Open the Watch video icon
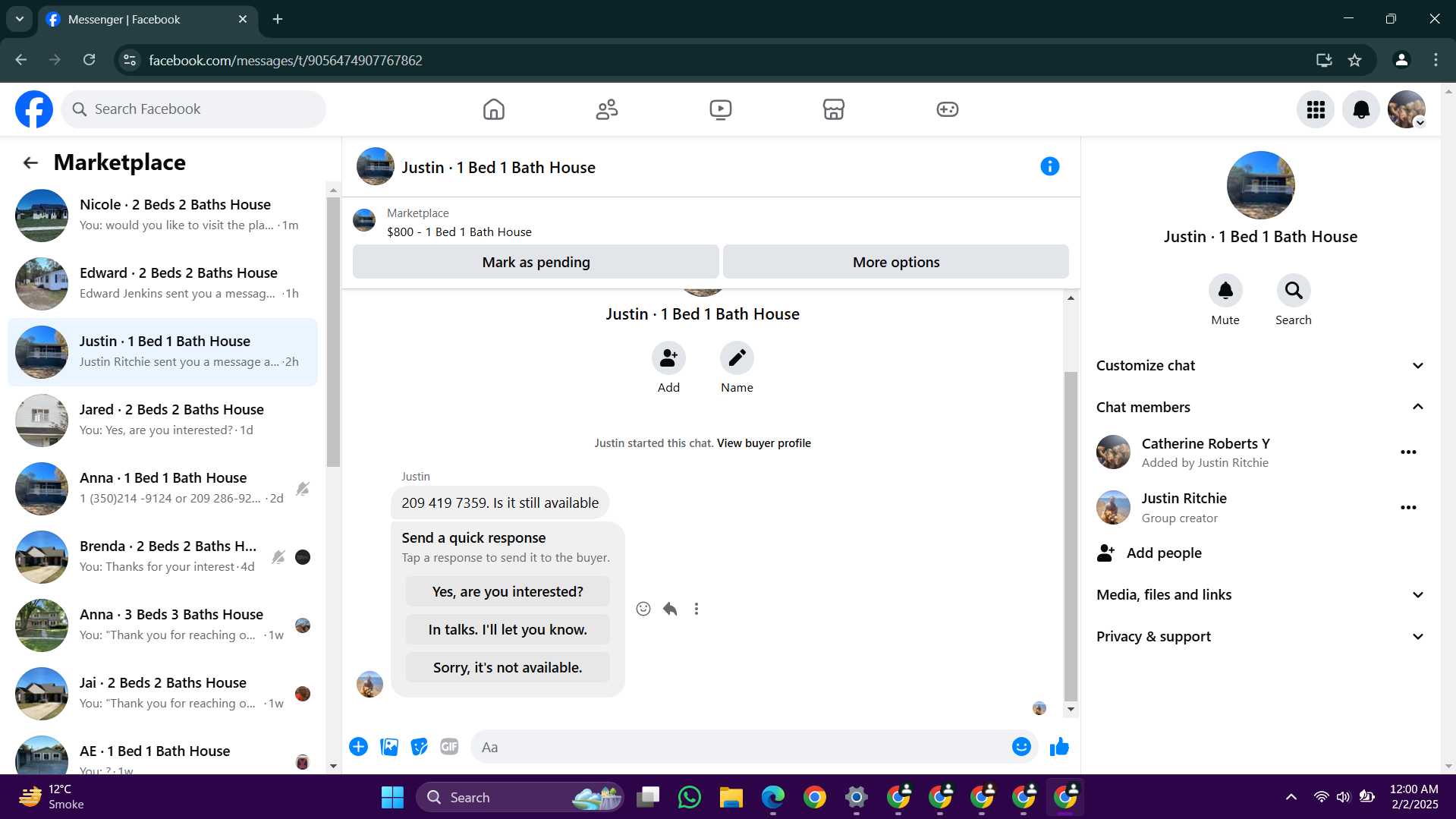This screenshot has width=1456, height=819. click(x=720, y=109)
